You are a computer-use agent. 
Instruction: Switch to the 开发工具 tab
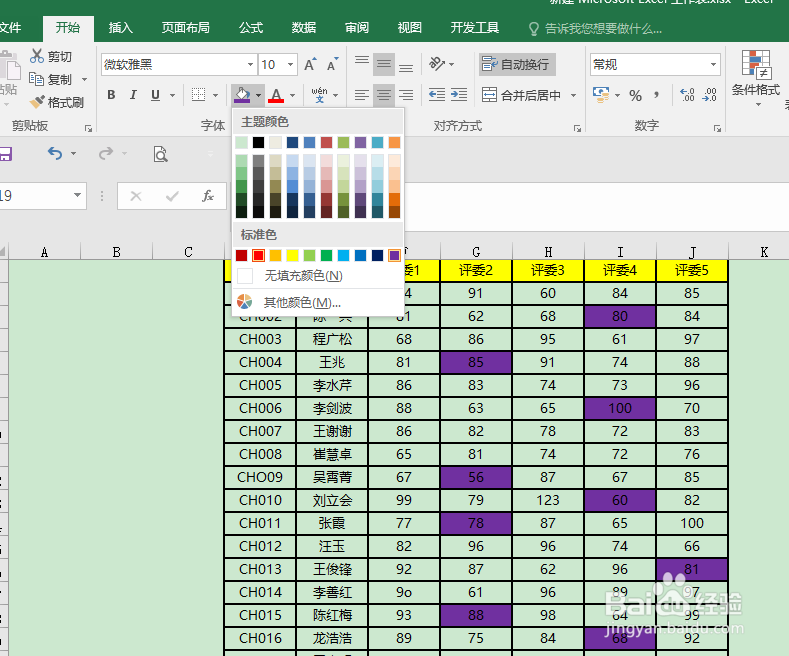pos(475,28)
